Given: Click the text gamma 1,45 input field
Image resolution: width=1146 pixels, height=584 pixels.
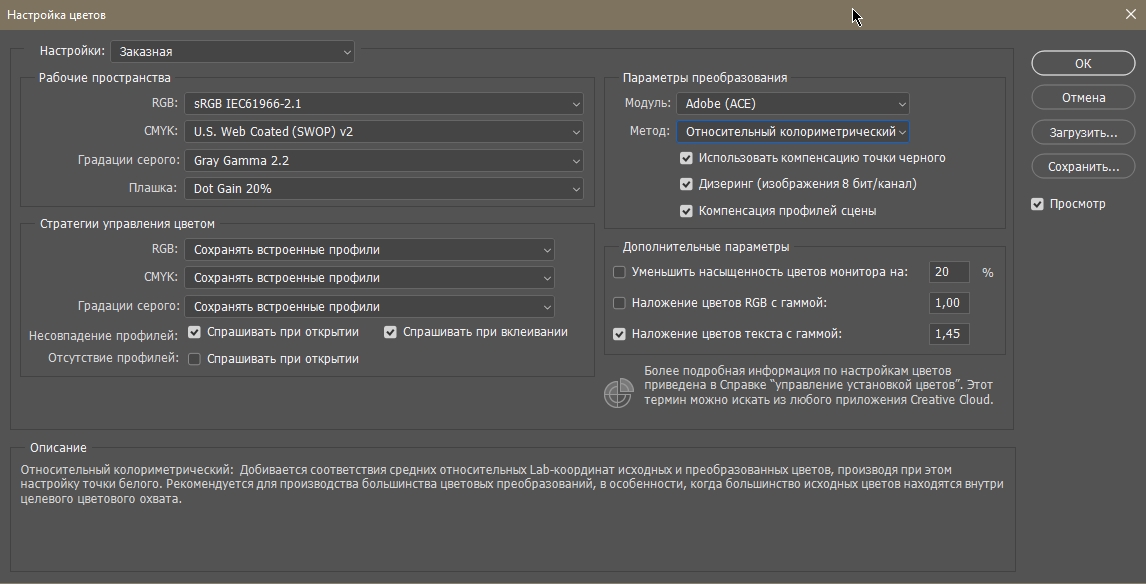Looking at the screenshot, I should (949, 334).
